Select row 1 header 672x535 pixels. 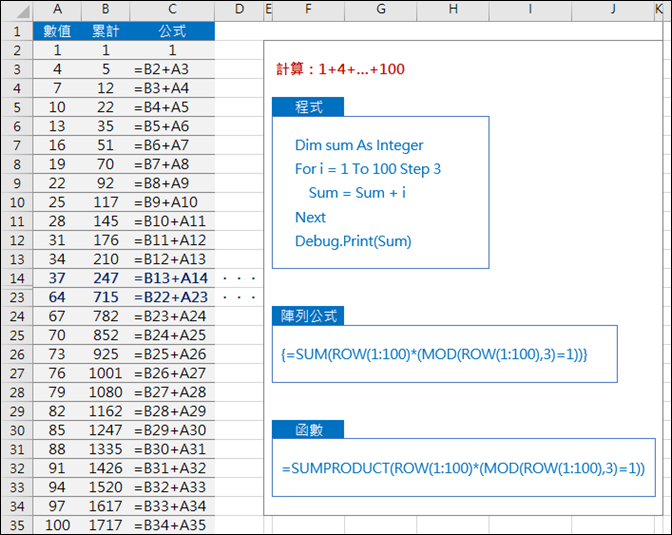(17, 31)
